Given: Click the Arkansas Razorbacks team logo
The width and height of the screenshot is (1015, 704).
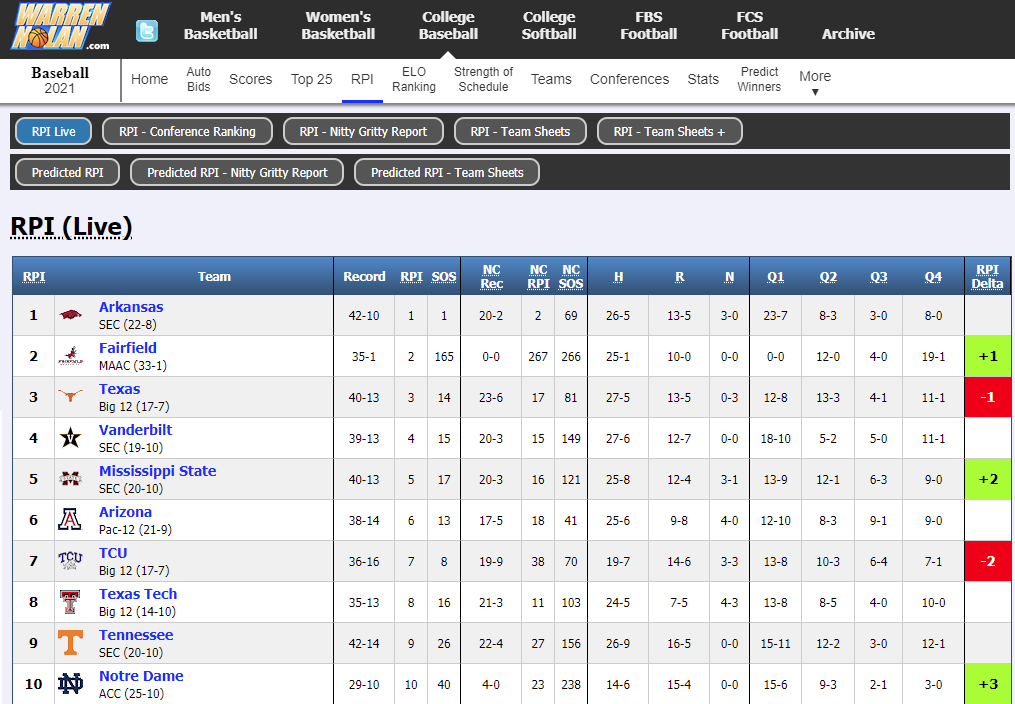Looking at the screenshot, I should 71,315.
